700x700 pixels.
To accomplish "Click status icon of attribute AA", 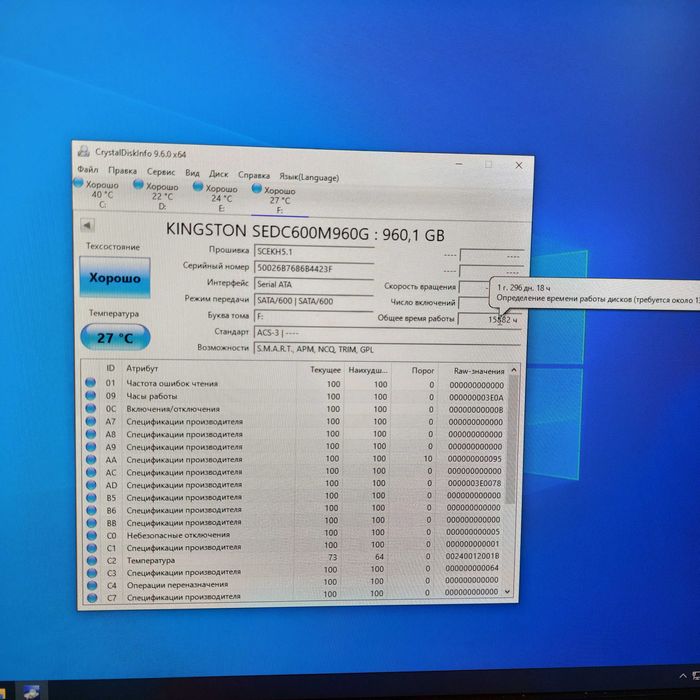I will 91,459.
